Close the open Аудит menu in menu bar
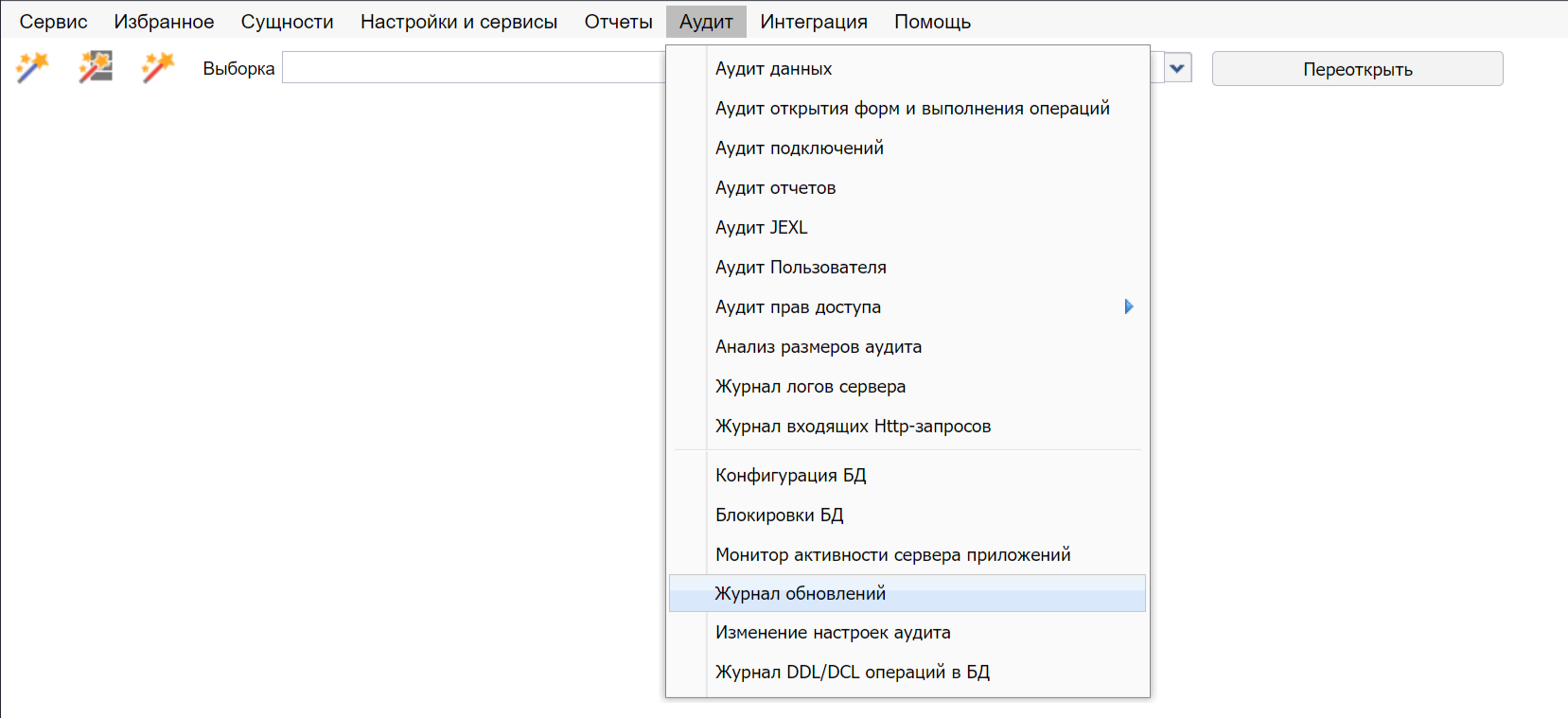The width and height of the screenshot is (1568, 718). click(x=706, y=22)
